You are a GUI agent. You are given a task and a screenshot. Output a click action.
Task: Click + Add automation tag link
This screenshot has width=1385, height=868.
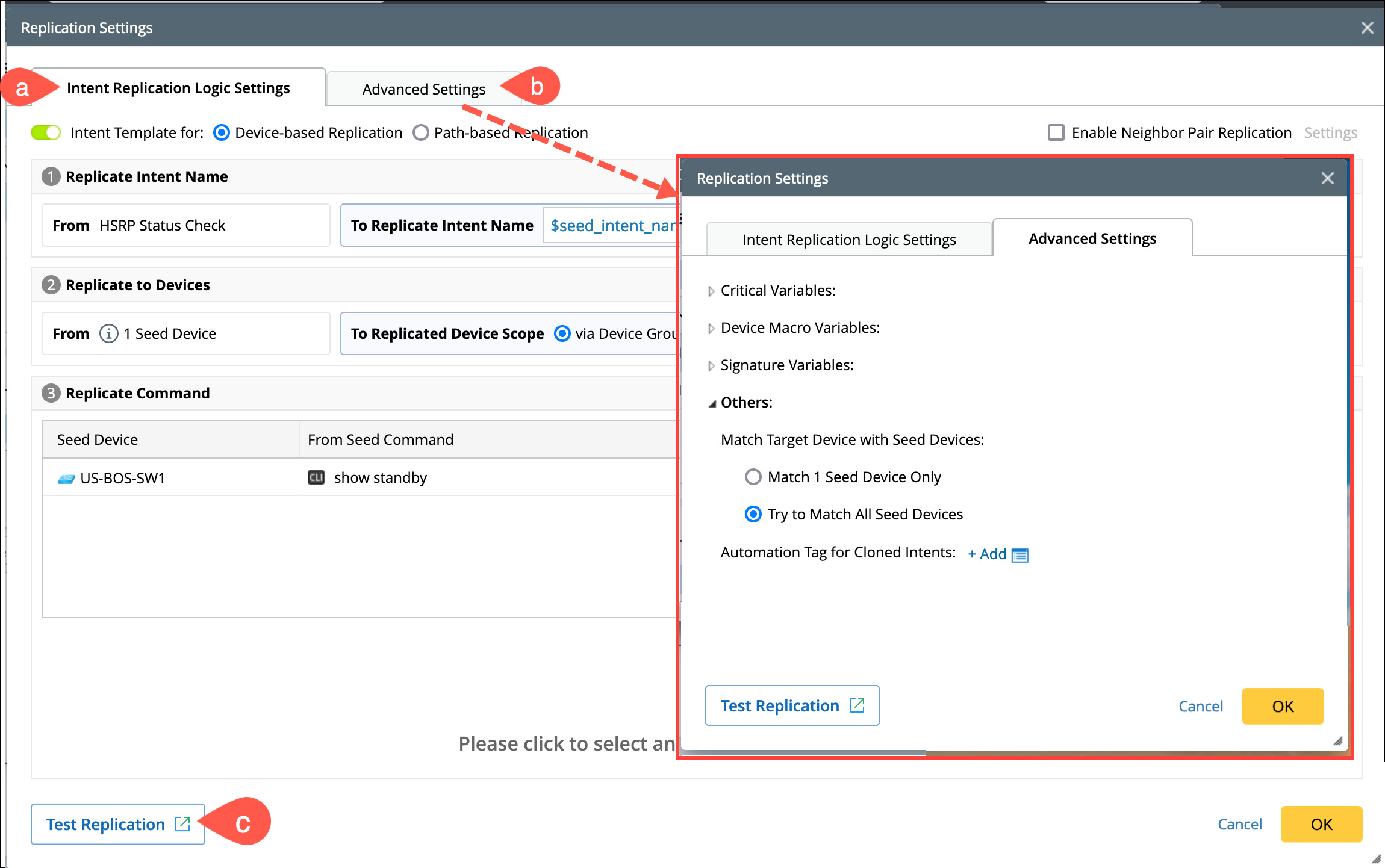(x=987, y=554)
